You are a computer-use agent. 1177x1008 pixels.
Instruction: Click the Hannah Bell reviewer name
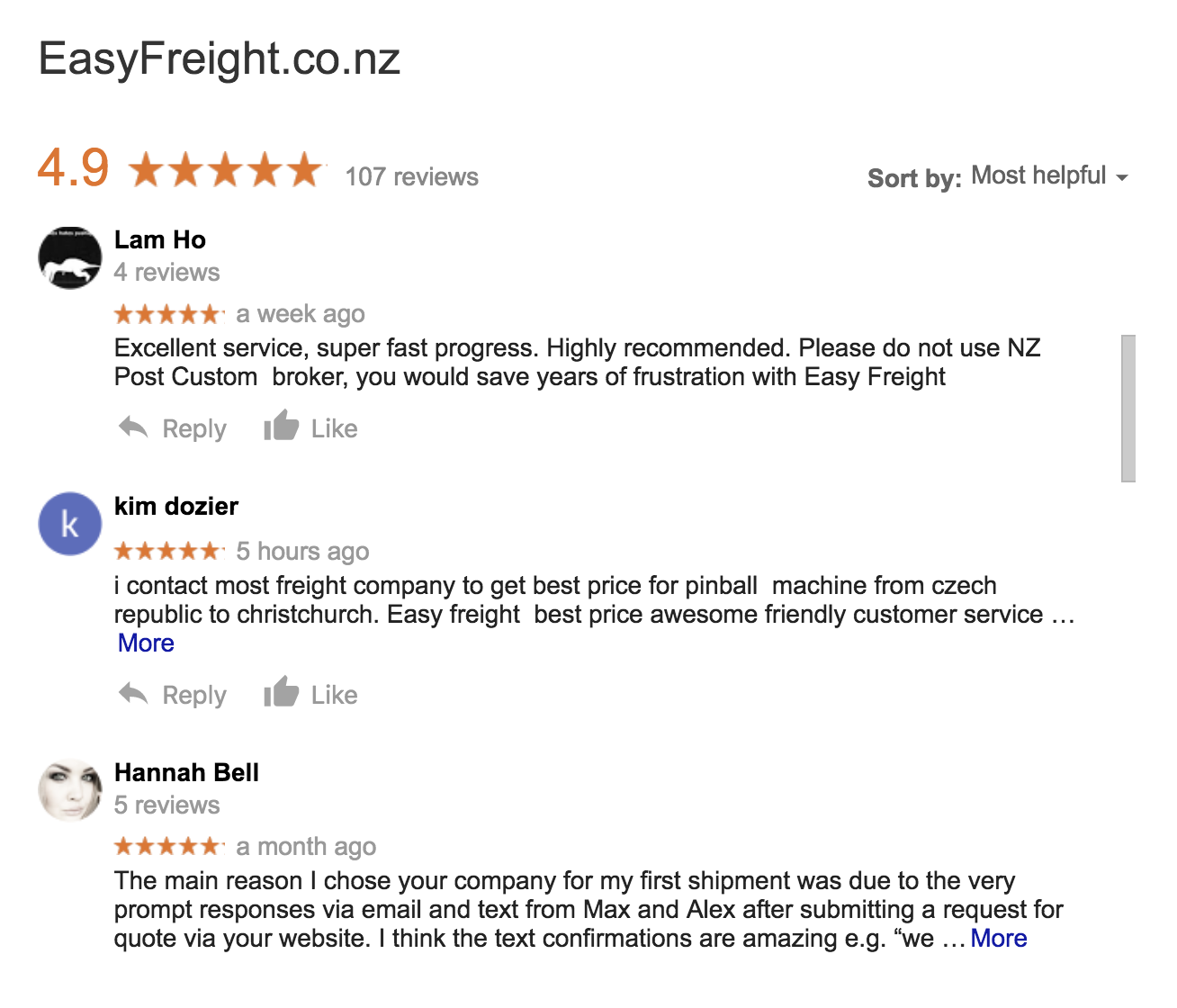click(186, 773)
